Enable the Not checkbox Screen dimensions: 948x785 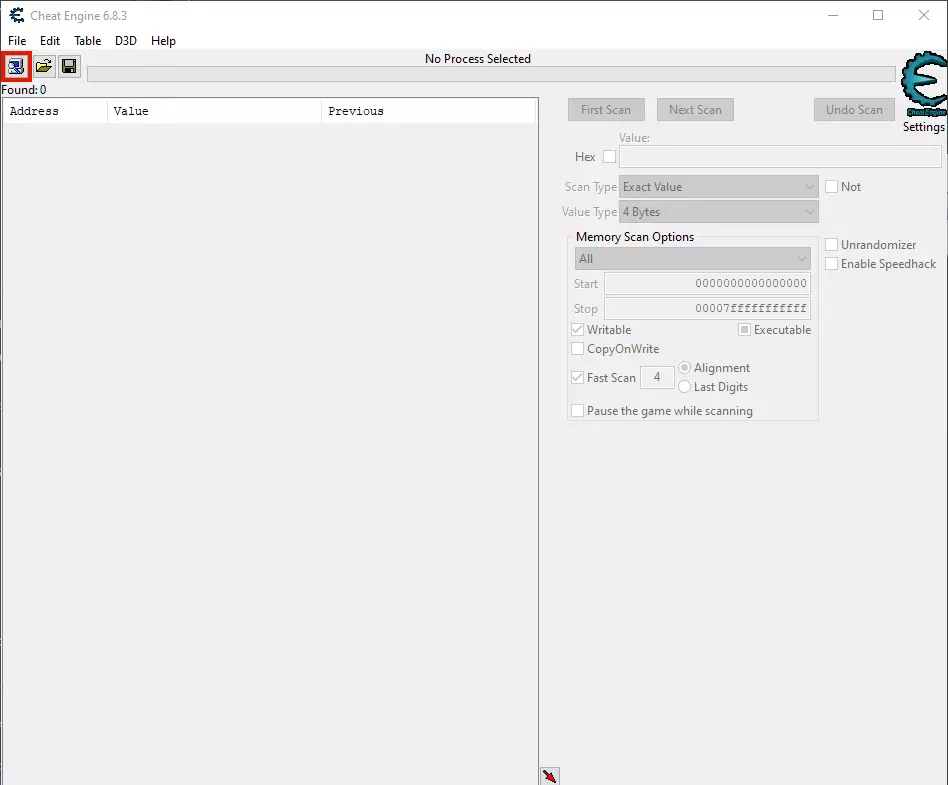tap(831, 187)
